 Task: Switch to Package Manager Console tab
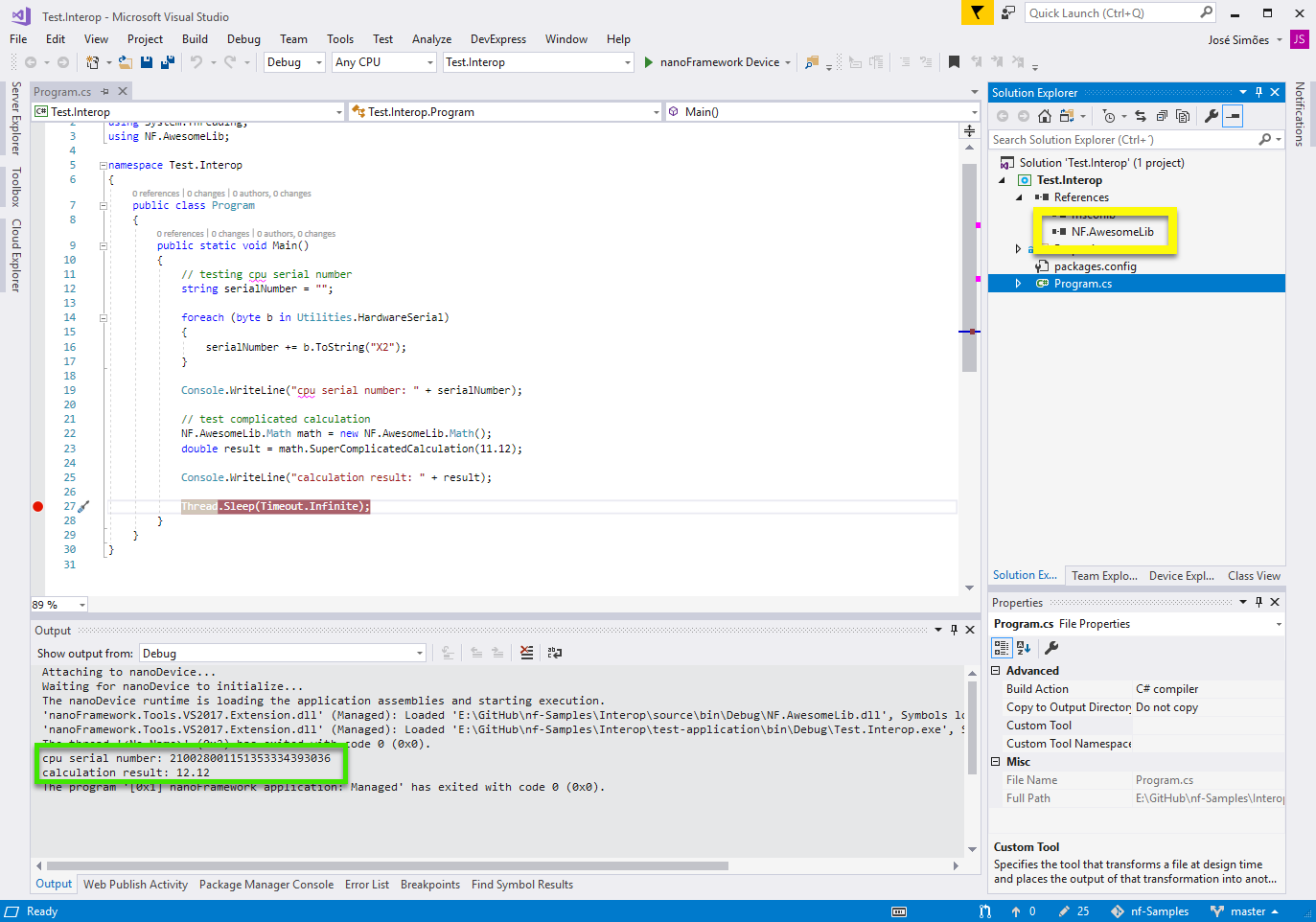266,885
